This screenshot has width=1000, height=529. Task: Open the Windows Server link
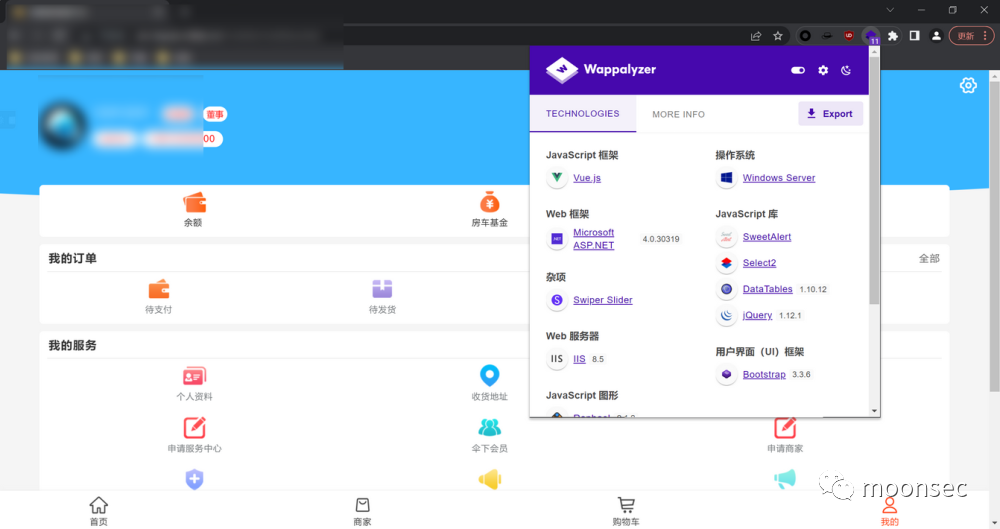click(x=779, y=178)
